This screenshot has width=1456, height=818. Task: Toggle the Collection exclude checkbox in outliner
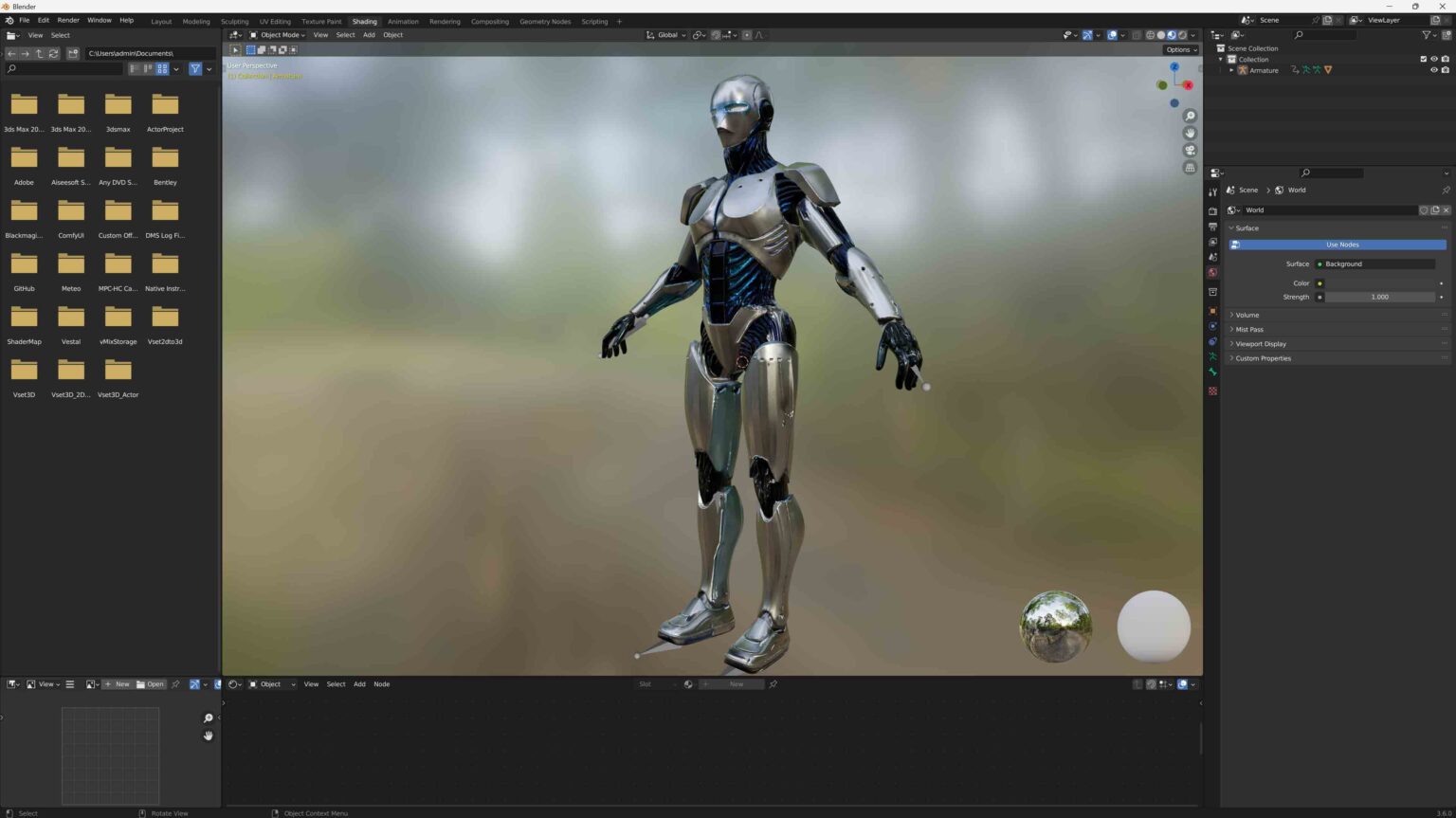click(1424, 59)
